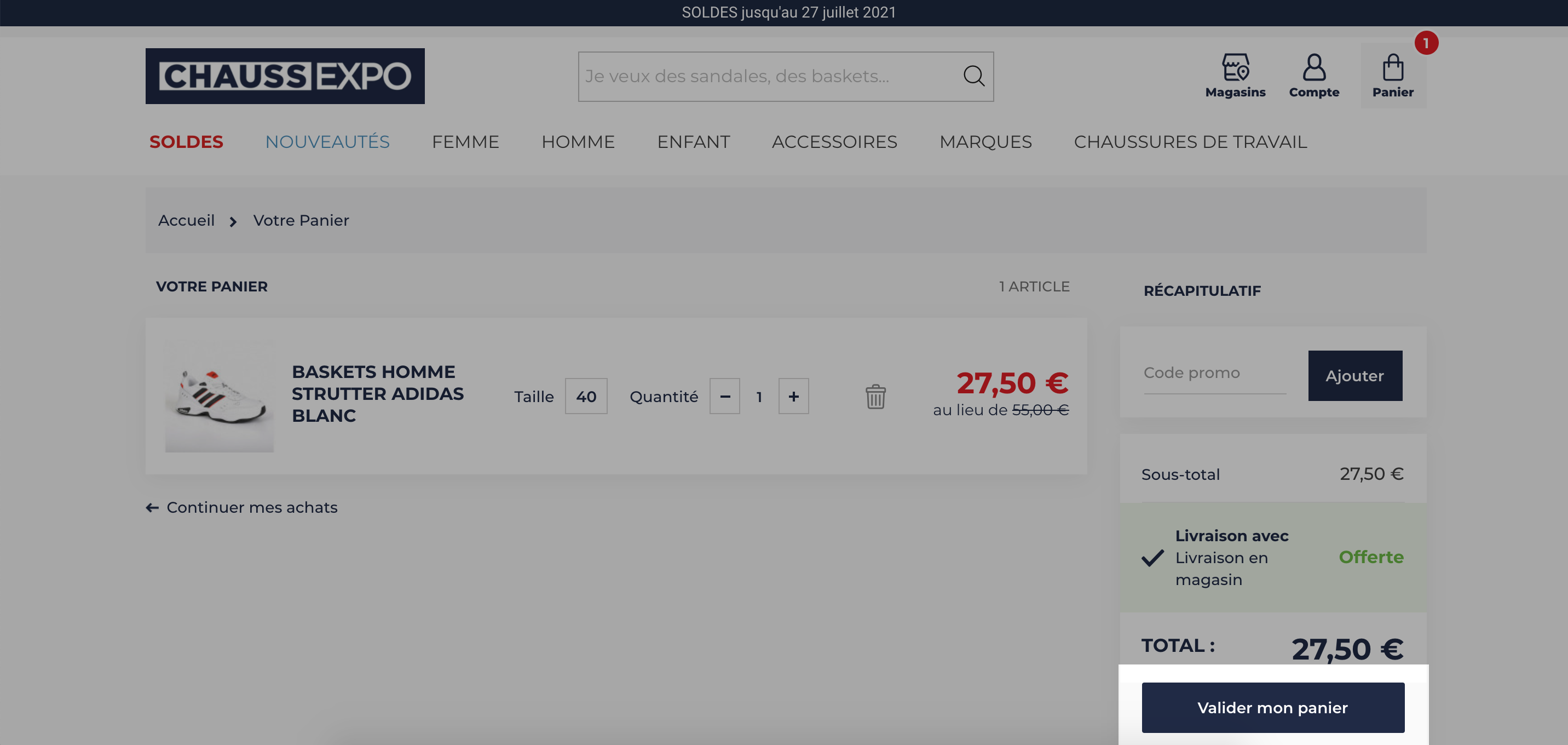The image size is (1568, 745).
Task: Delete the article with the trash icon
Action: click(x=875, y=397)
